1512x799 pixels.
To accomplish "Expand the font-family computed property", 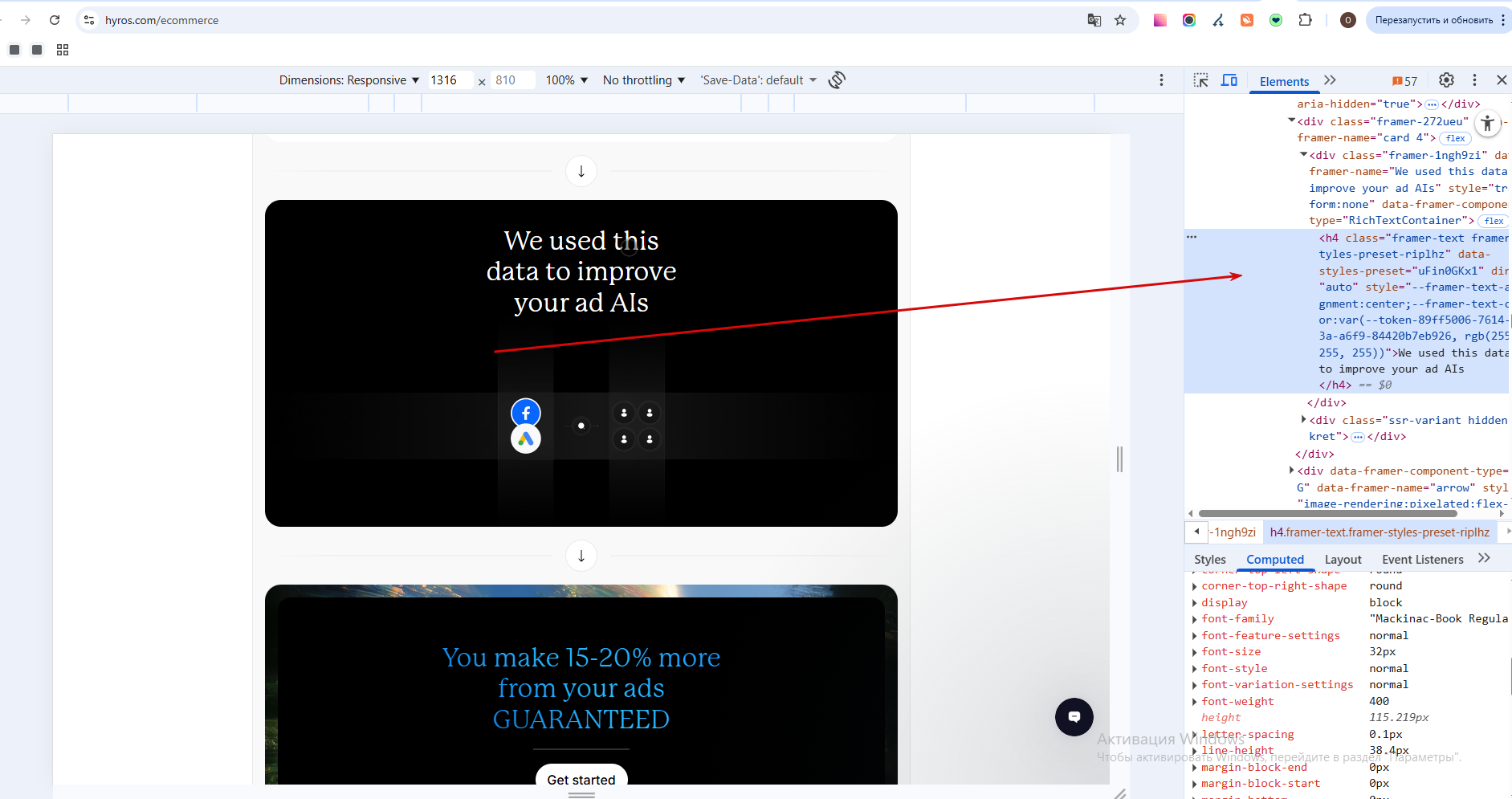I will click(x=1195, y=619).
